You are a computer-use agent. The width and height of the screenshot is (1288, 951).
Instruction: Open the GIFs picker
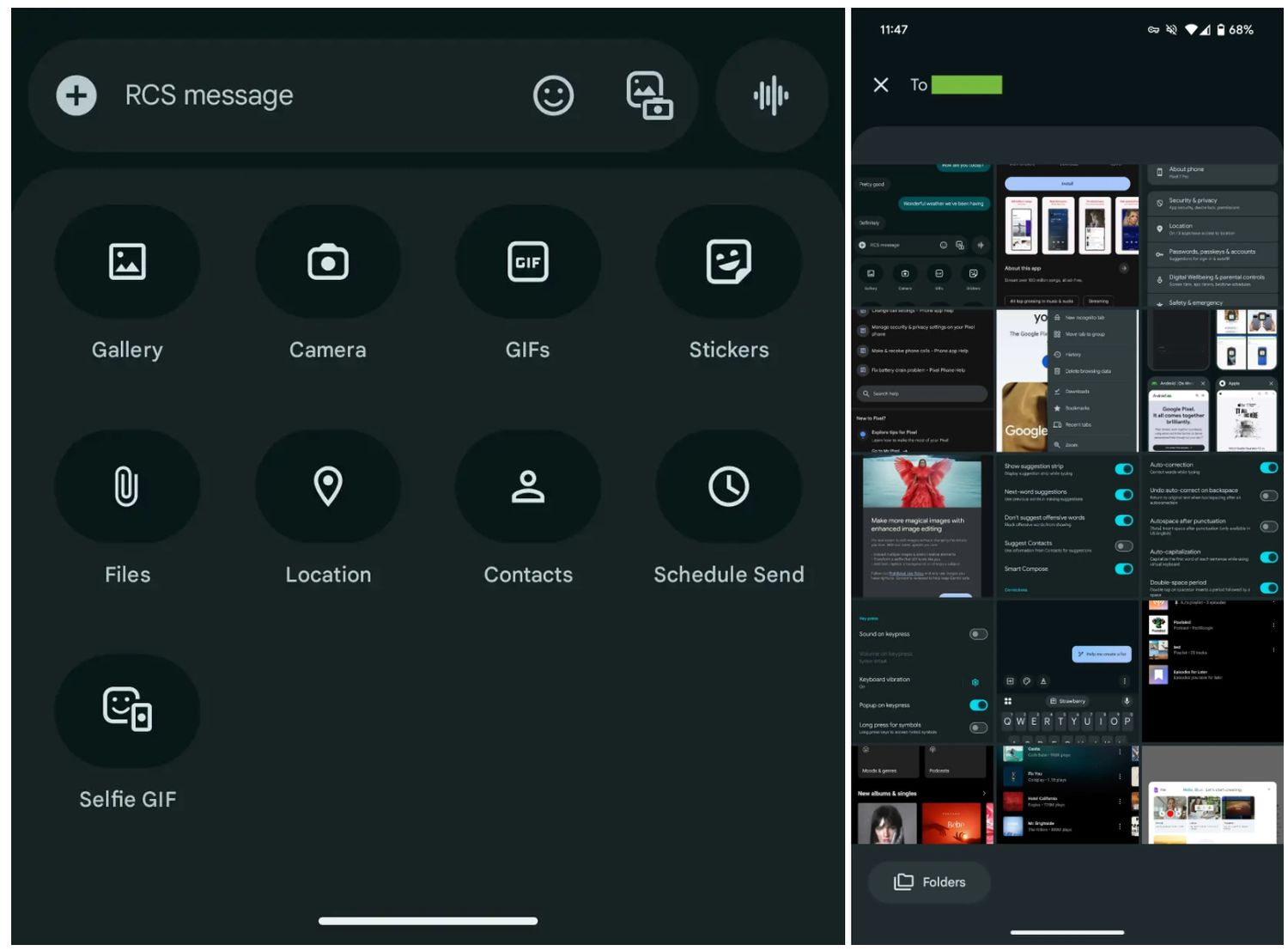(527, 262)
